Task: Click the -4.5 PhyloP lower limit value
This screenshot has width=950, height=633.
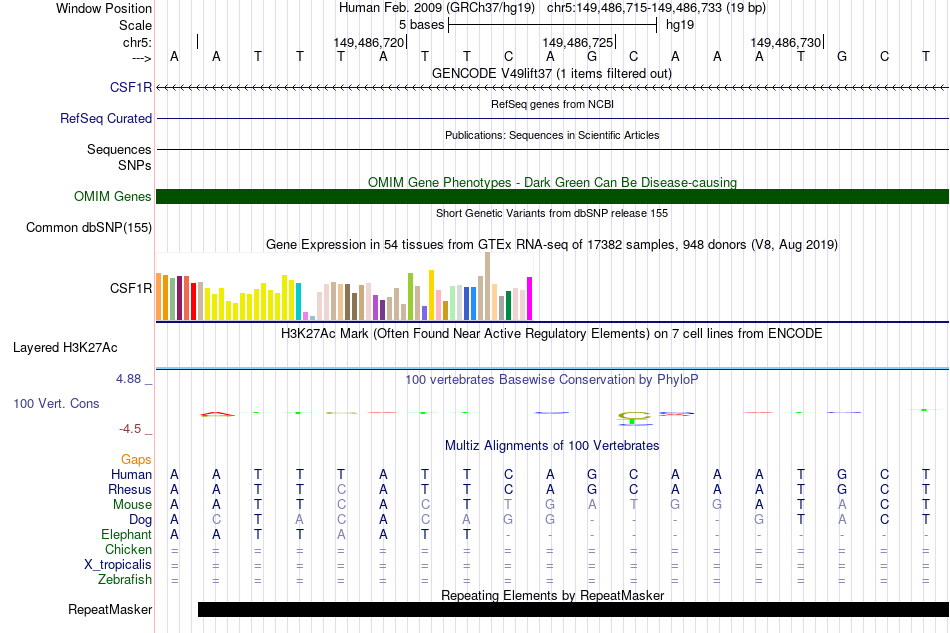Action: pos(130,429)
